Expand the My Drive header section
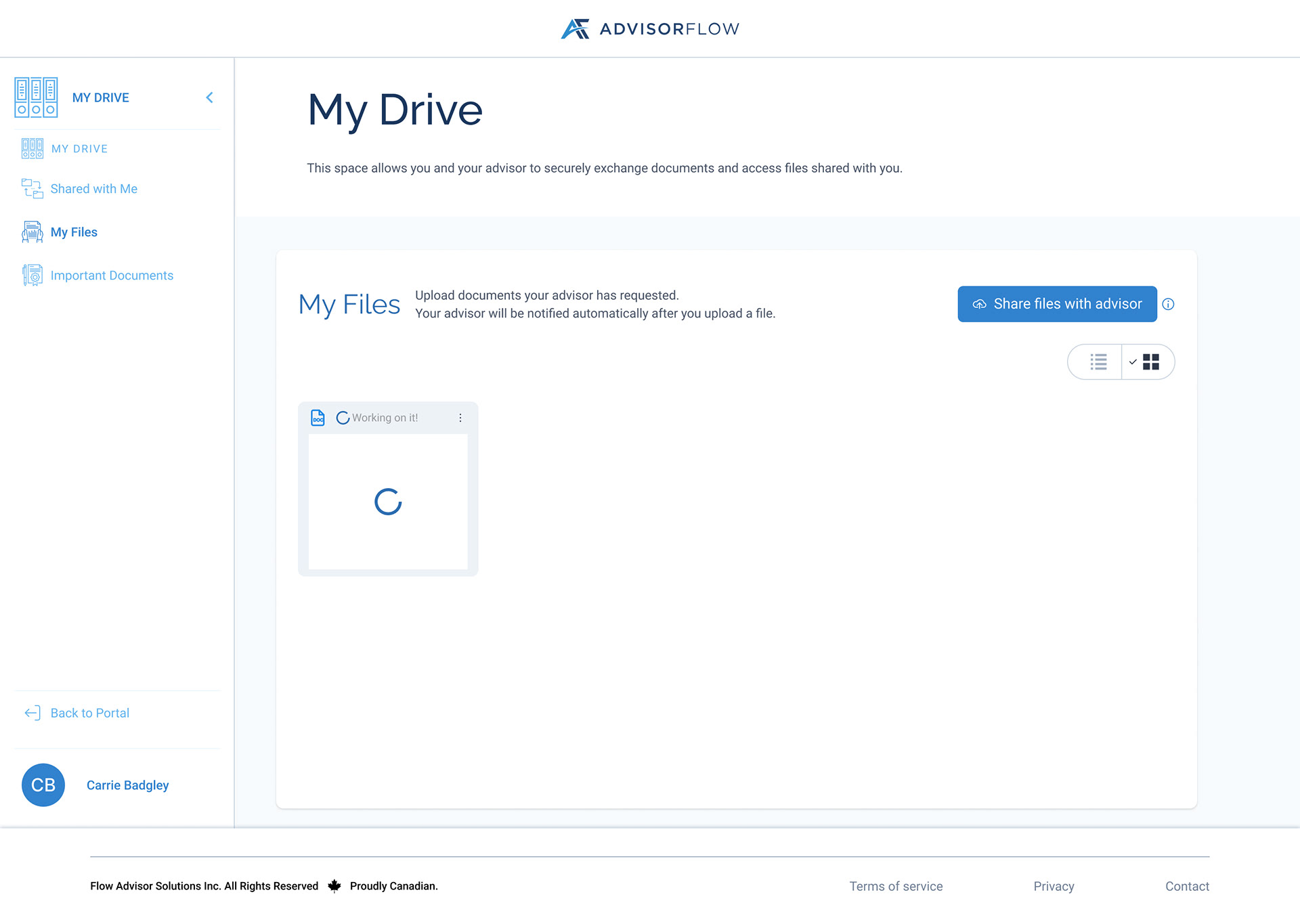The image size is (1300, 924). click(x=100, y=97)
